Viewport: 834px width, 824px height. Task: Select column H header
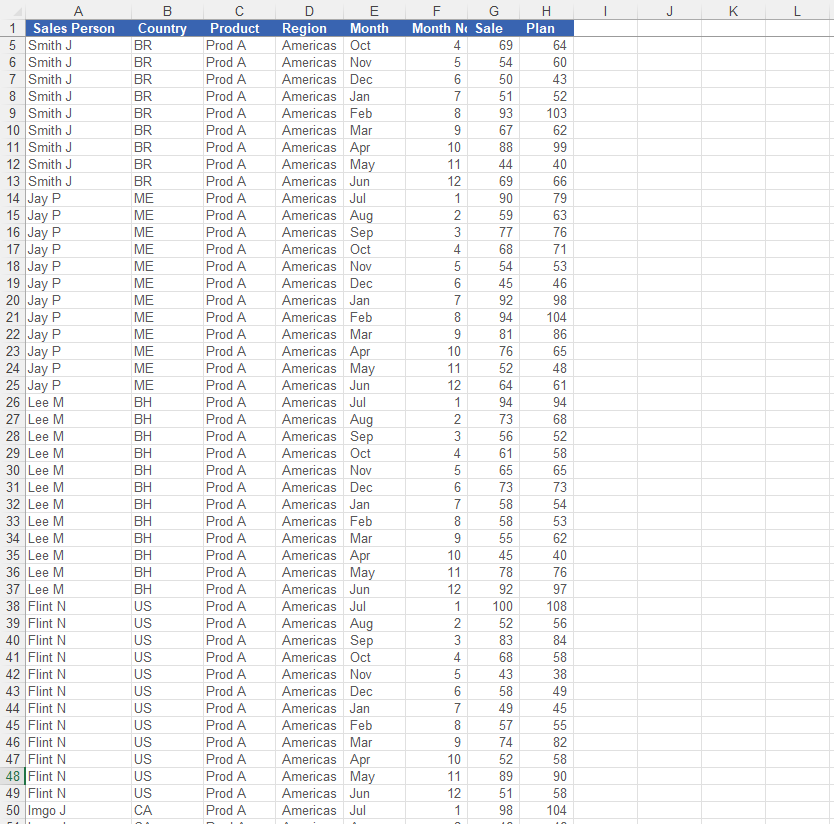[x=546, y=11]
